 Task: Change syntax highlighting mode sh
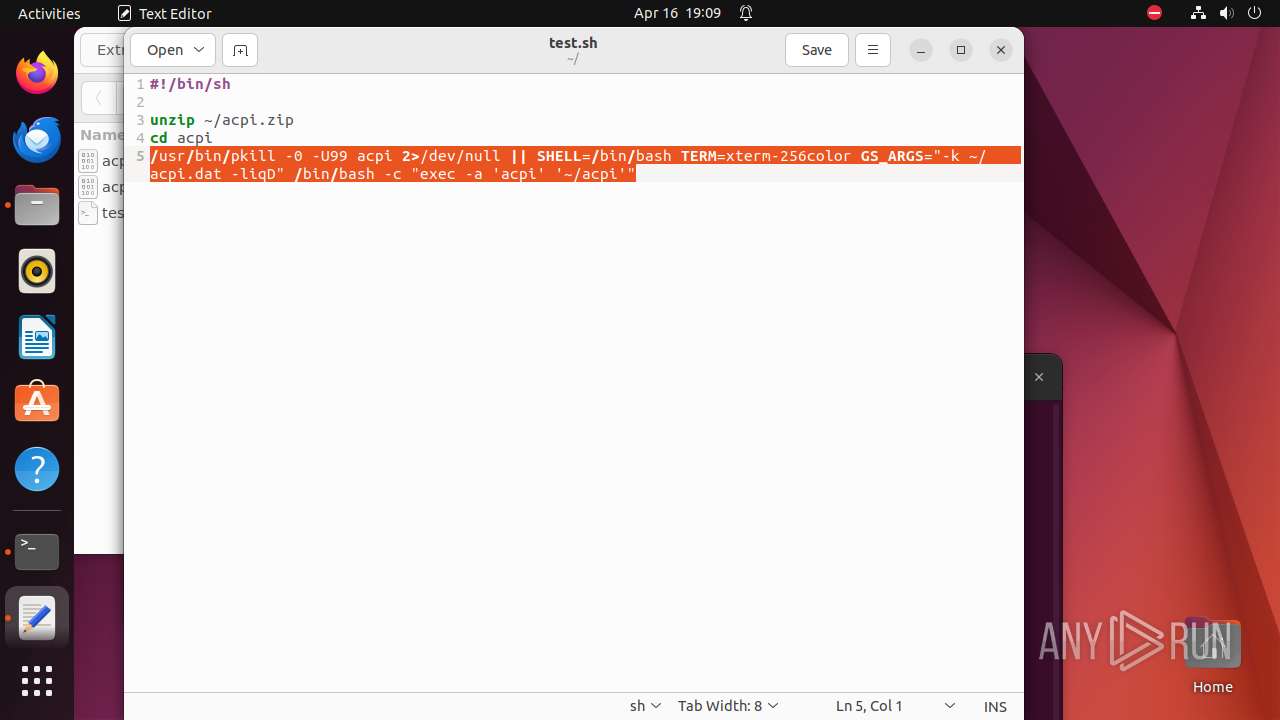click(x=645, y=706)
